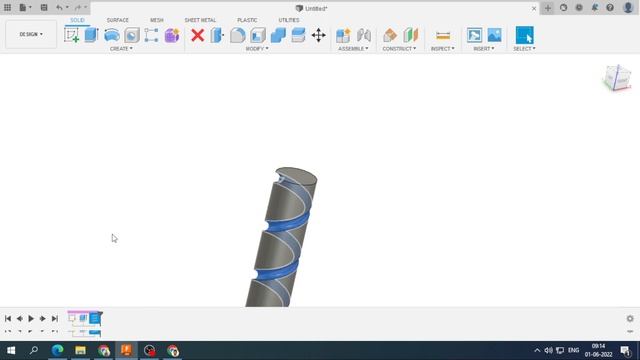This screenshot has width=640, height=360.
Task: Select the Move/Copy tool
Action: coord(318,35)
